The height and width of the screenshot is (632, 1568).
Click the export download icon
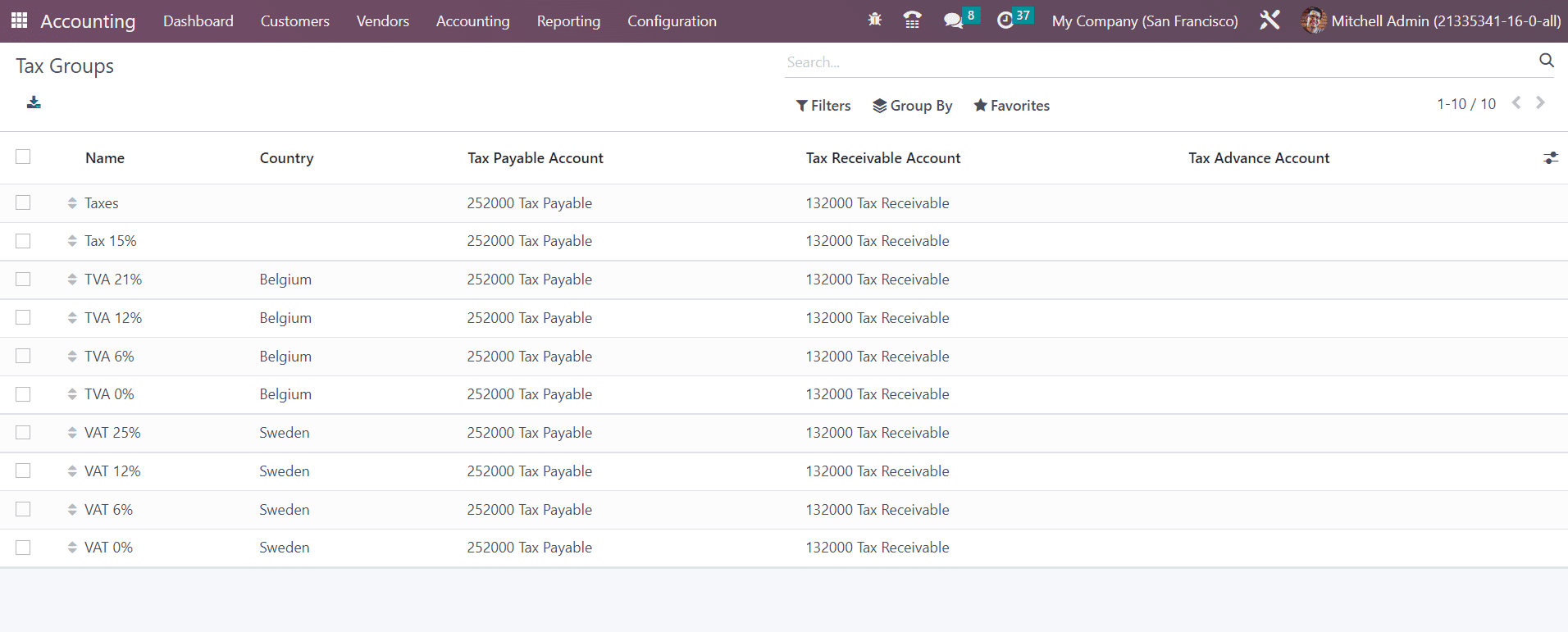click(x=34, y=102)
